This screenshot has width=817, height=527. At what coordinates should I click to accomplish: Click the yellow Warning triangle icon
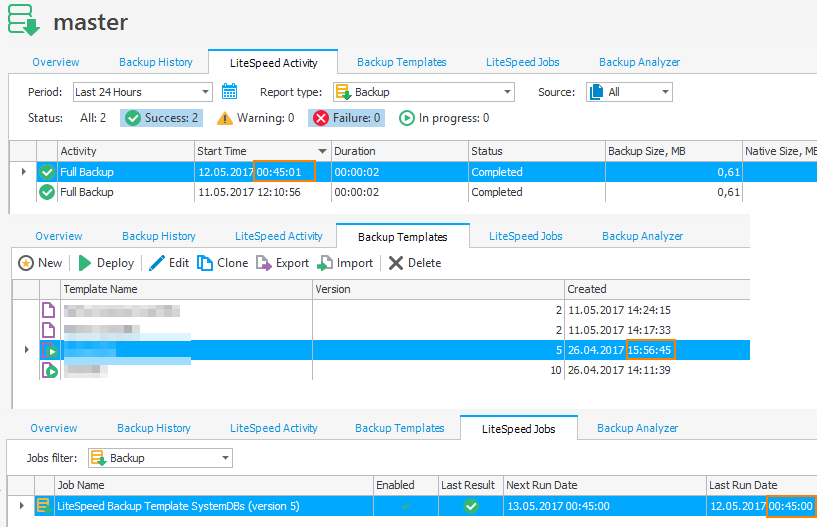point(225,118)
